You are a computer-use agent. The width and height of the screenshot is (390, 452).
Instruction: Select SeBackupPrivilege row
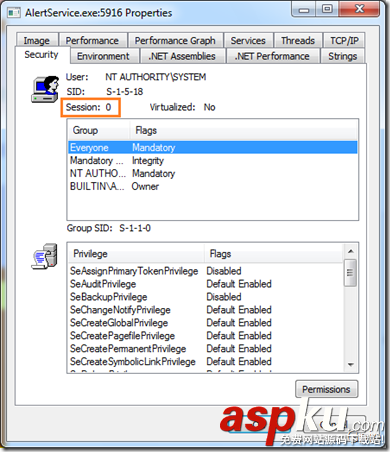click(205, 297)
